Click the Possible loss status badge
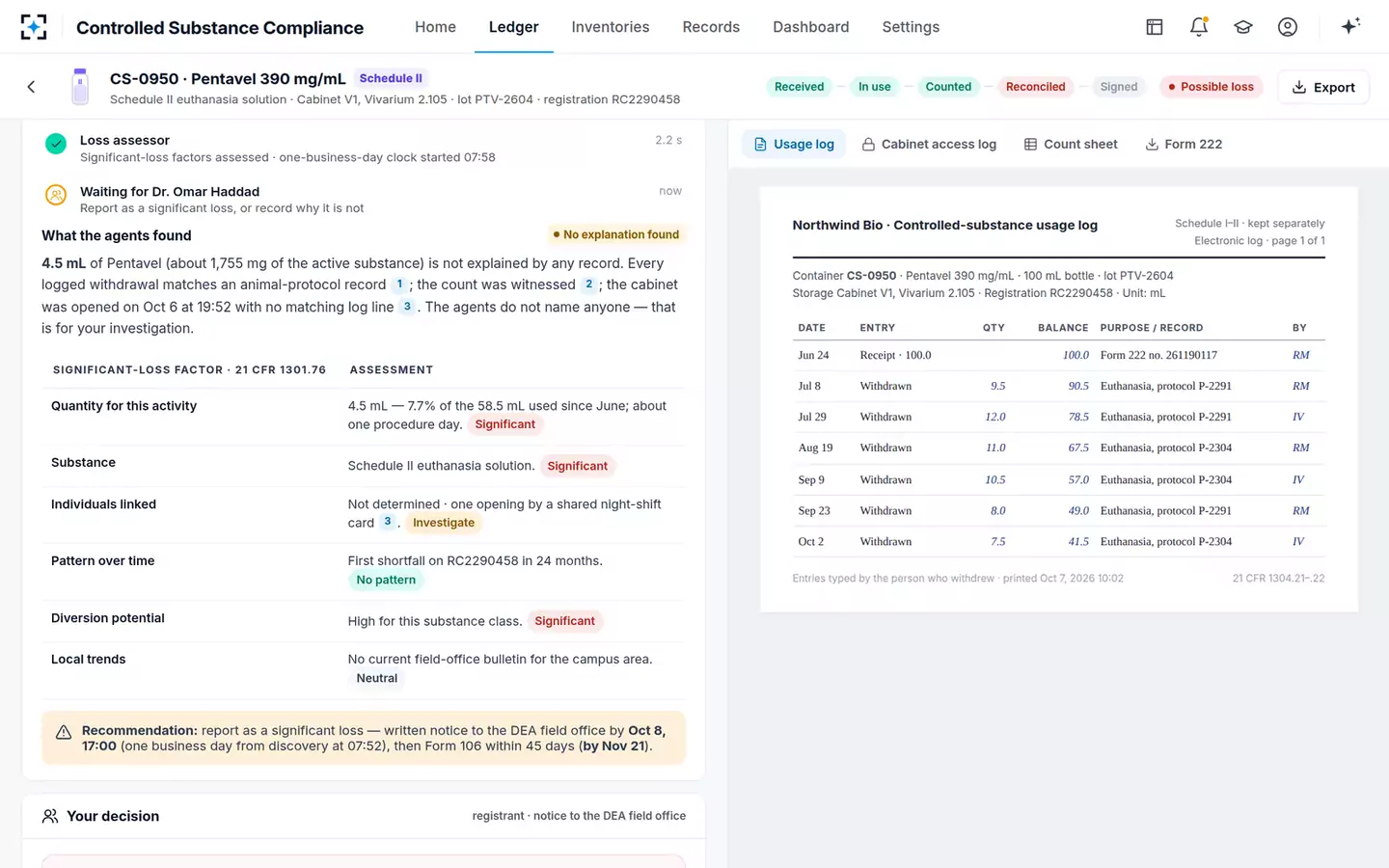The image size is (1389, 868). click(x=1211, y=87)
